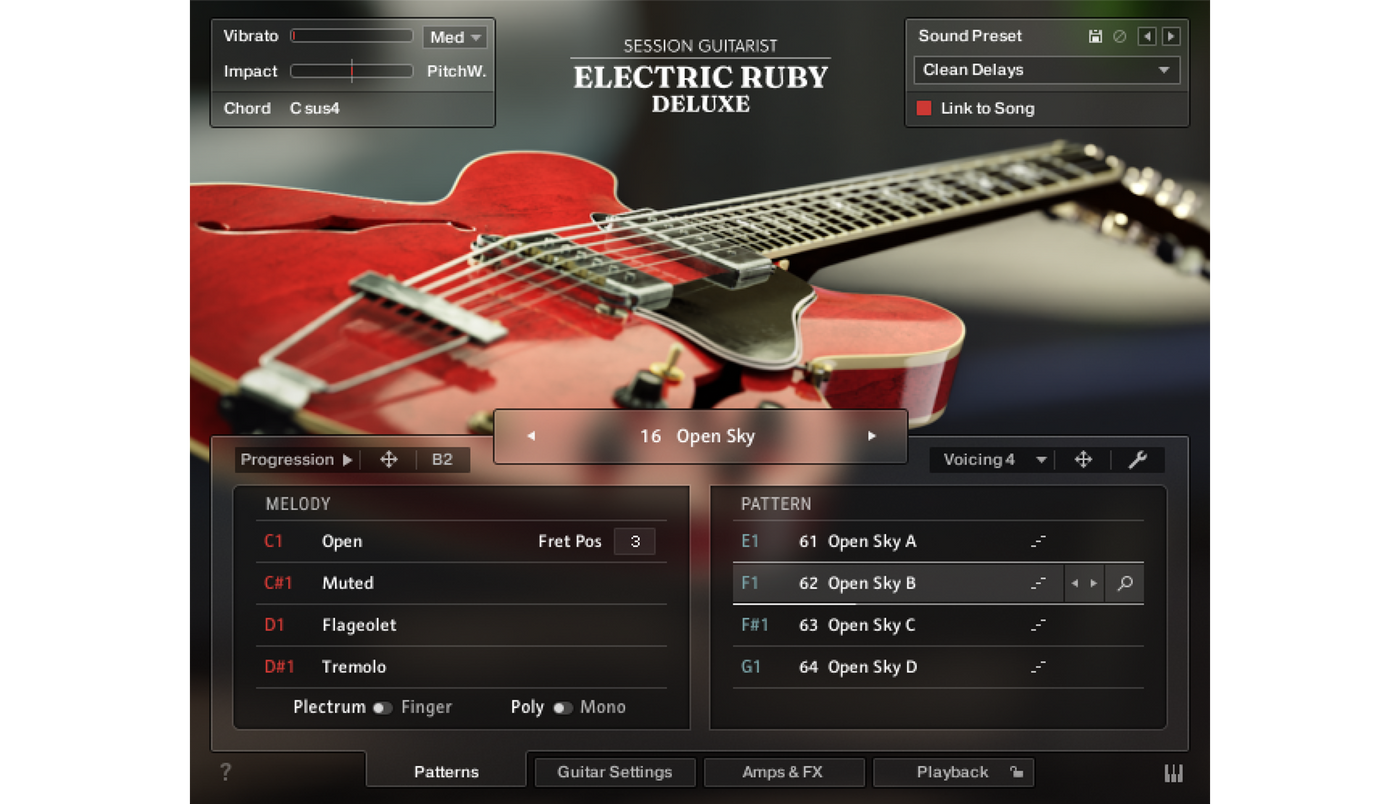Open the Med vibrato speed dropdown
This screenshot has width=1400, height=804.
point(454,37)
